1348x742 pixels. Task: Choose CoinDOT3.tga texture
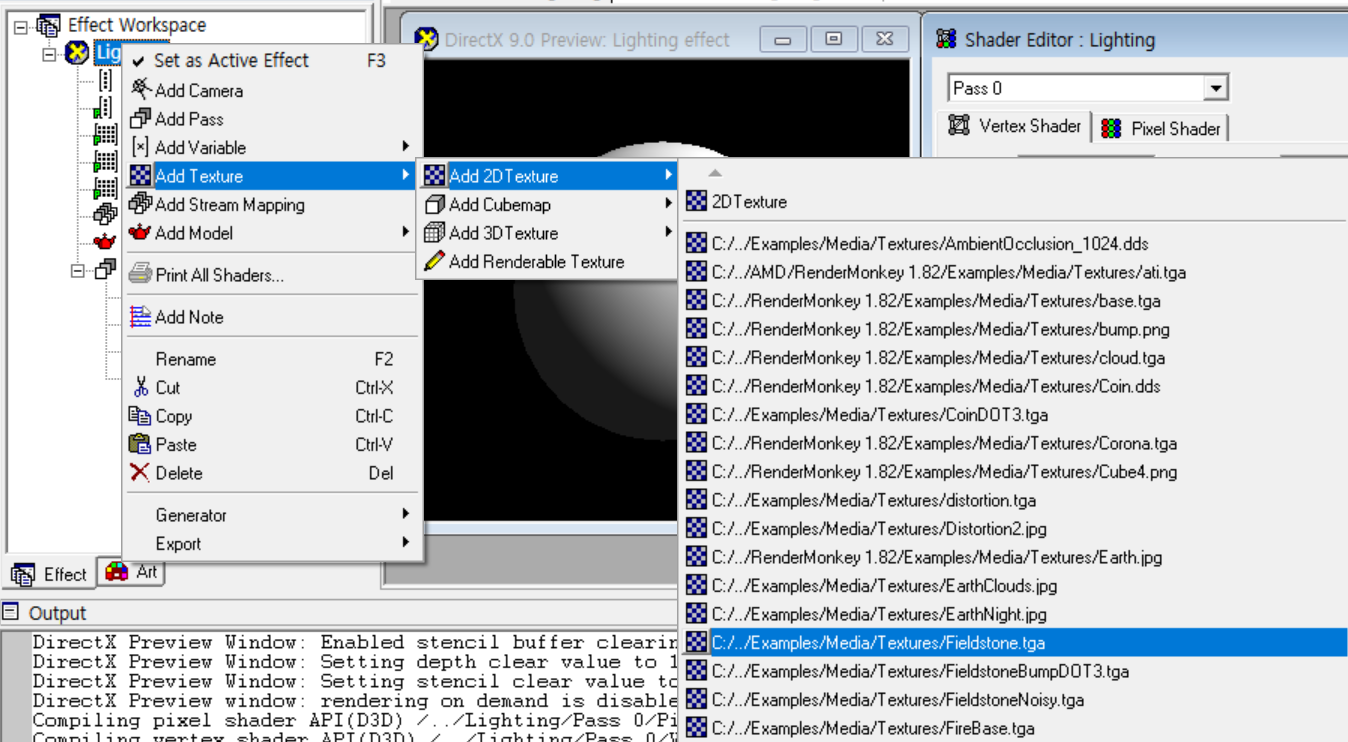coord(1014,414)
